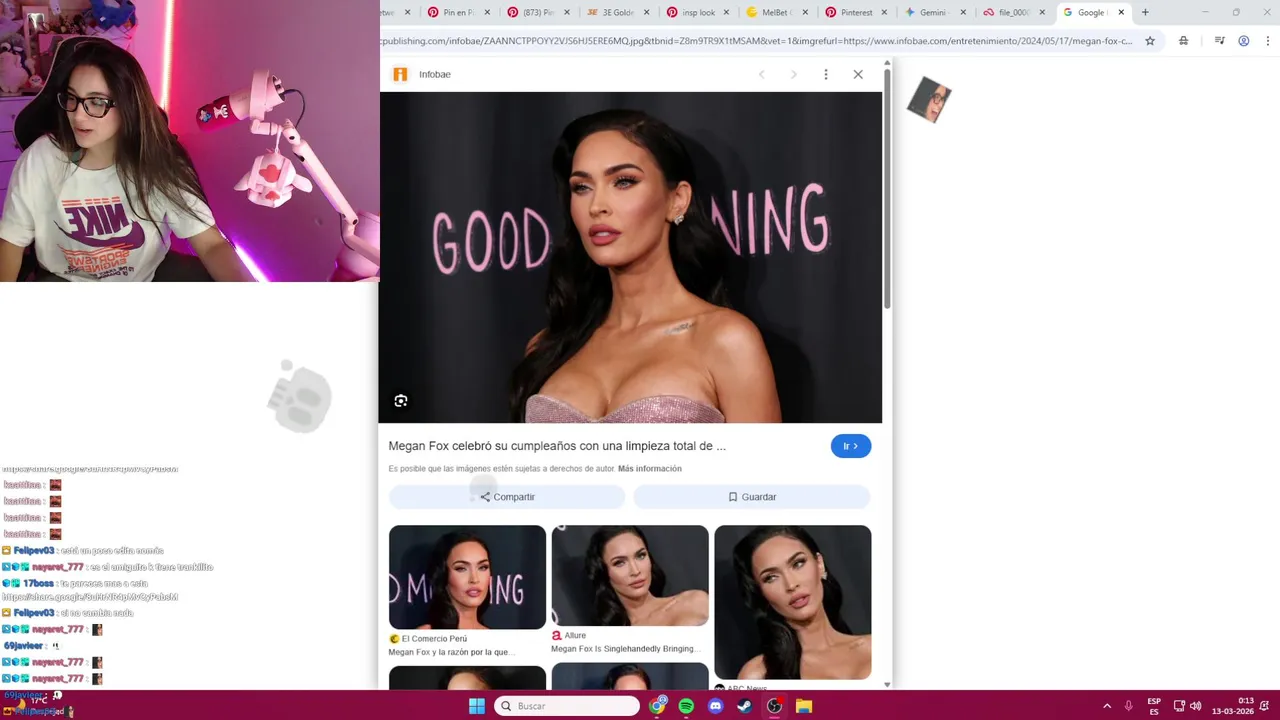The height and width of the screenshot is (720, 1280).
Task: Switch to the '3E Golde' tab
Action: [619, 12]
